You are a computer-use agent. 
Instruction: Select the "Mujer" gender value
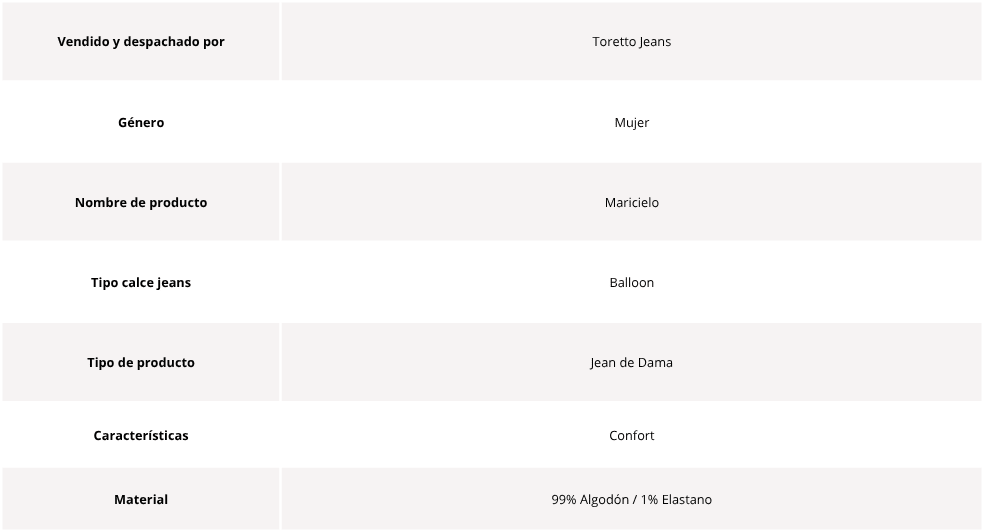coord(631,123)
